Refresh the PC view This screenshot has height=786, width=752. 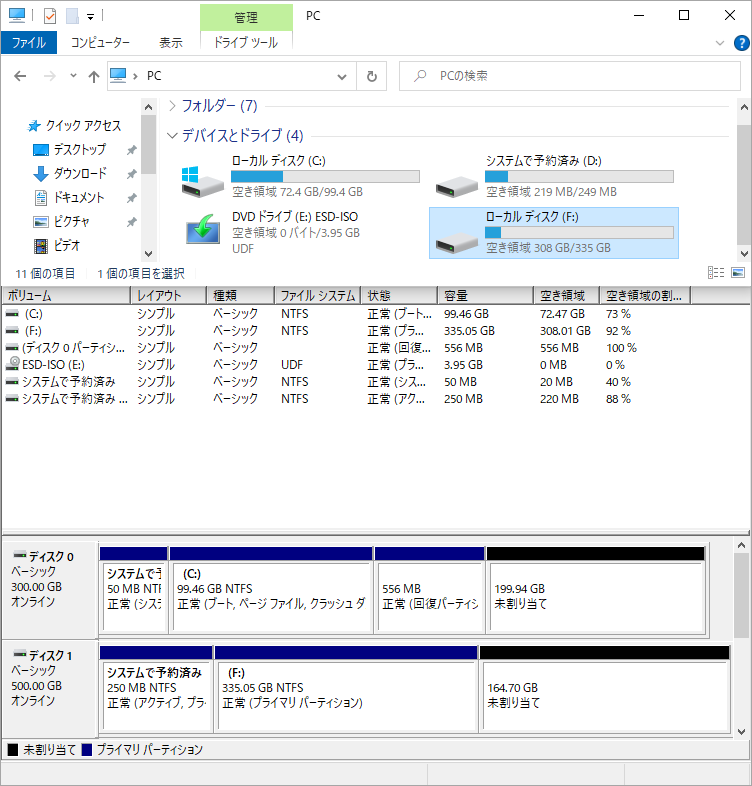371,76
